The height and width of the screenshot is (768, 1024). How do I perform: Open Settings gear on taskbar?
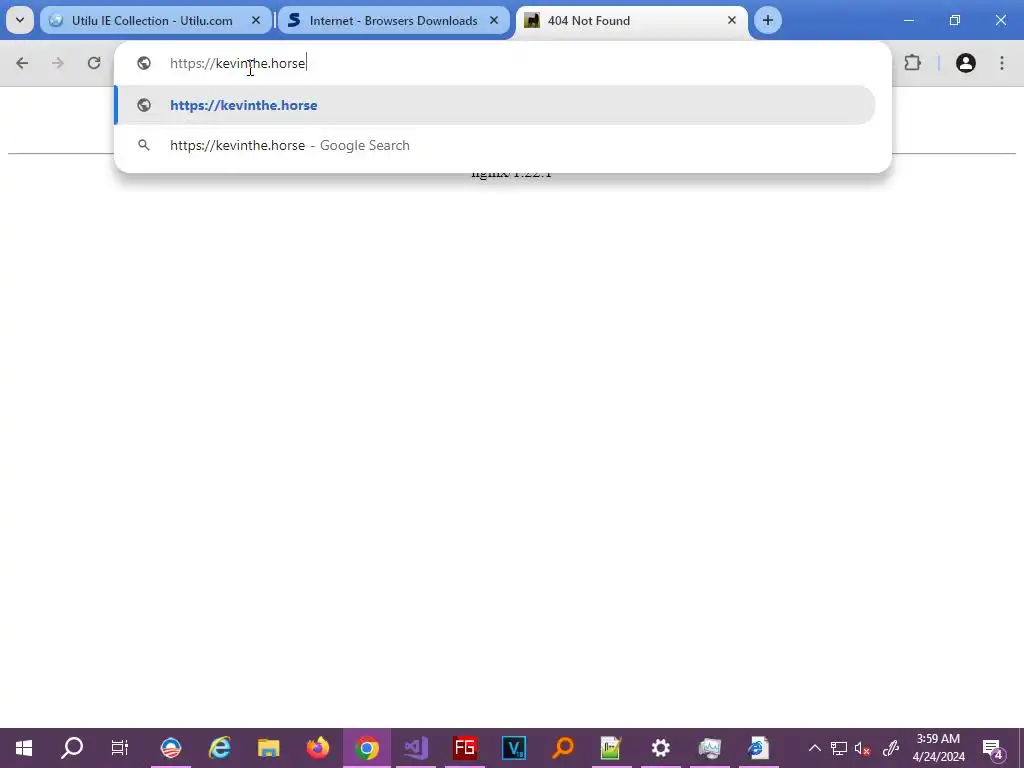coord(661,748)
